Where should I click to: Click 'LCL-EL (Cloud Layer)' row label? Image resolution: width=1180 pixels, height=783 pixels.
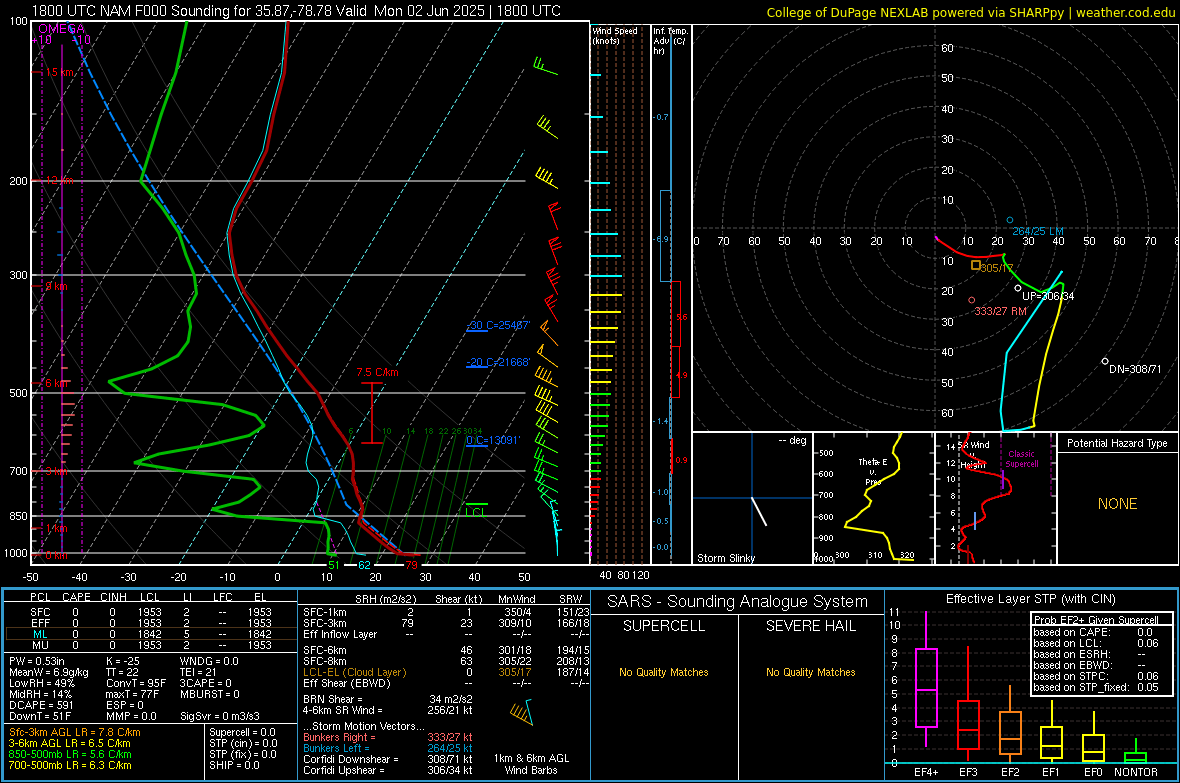point(354,672)
